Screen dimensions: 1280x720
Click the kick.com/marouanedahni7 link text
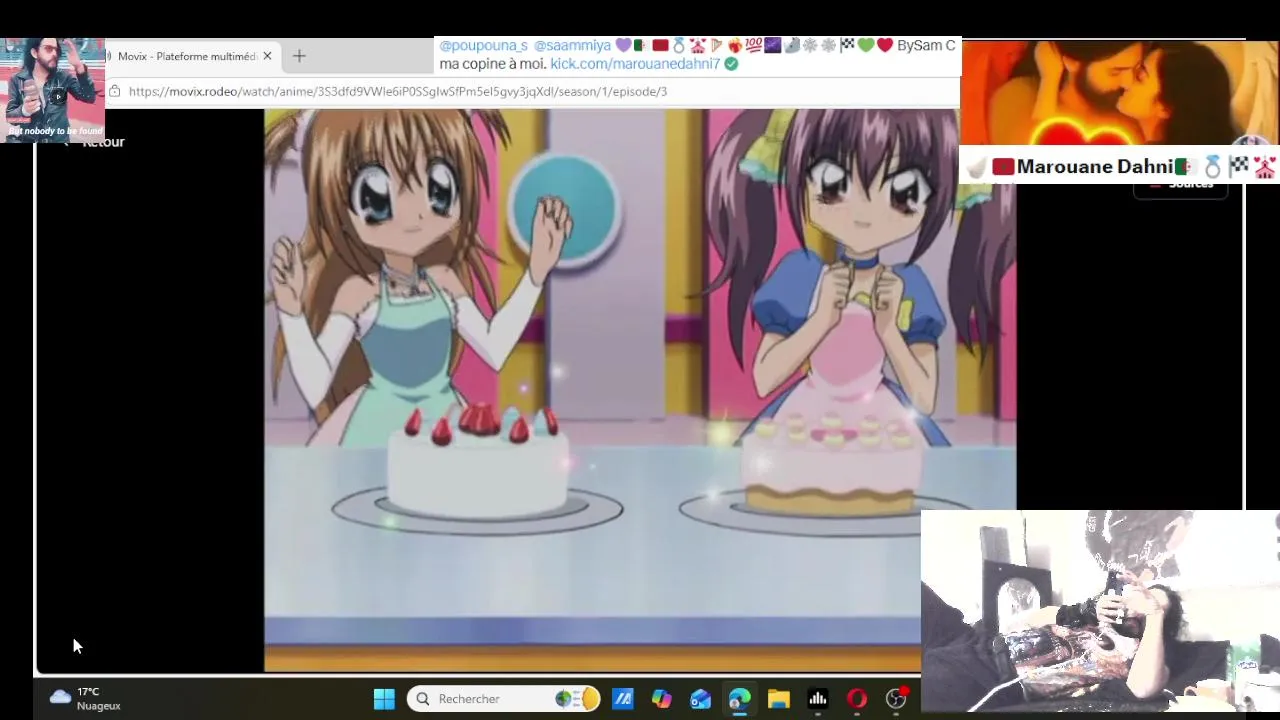[x=635, y=64]
